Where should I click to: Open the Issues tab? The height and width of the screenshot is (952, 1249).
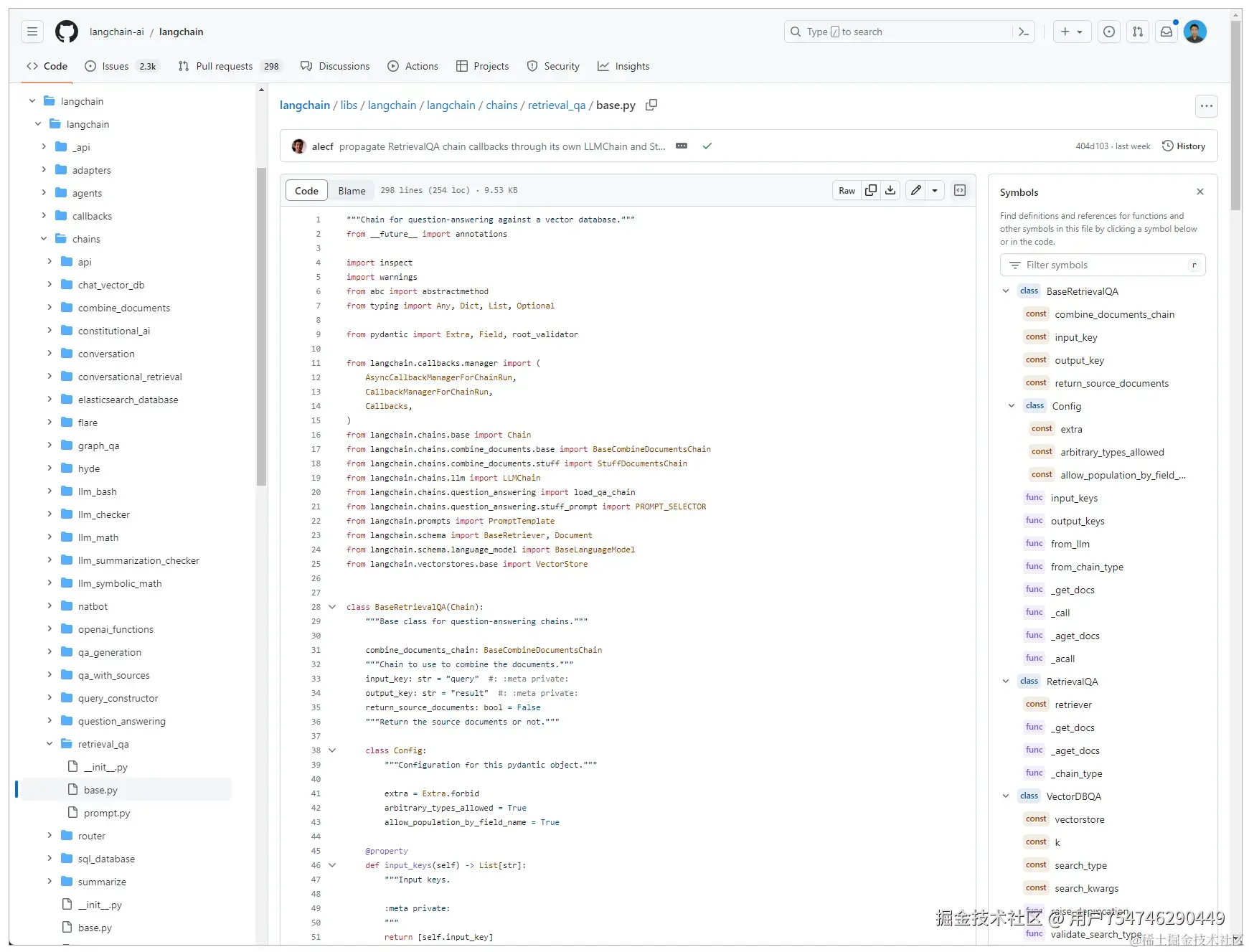(121, 66)
